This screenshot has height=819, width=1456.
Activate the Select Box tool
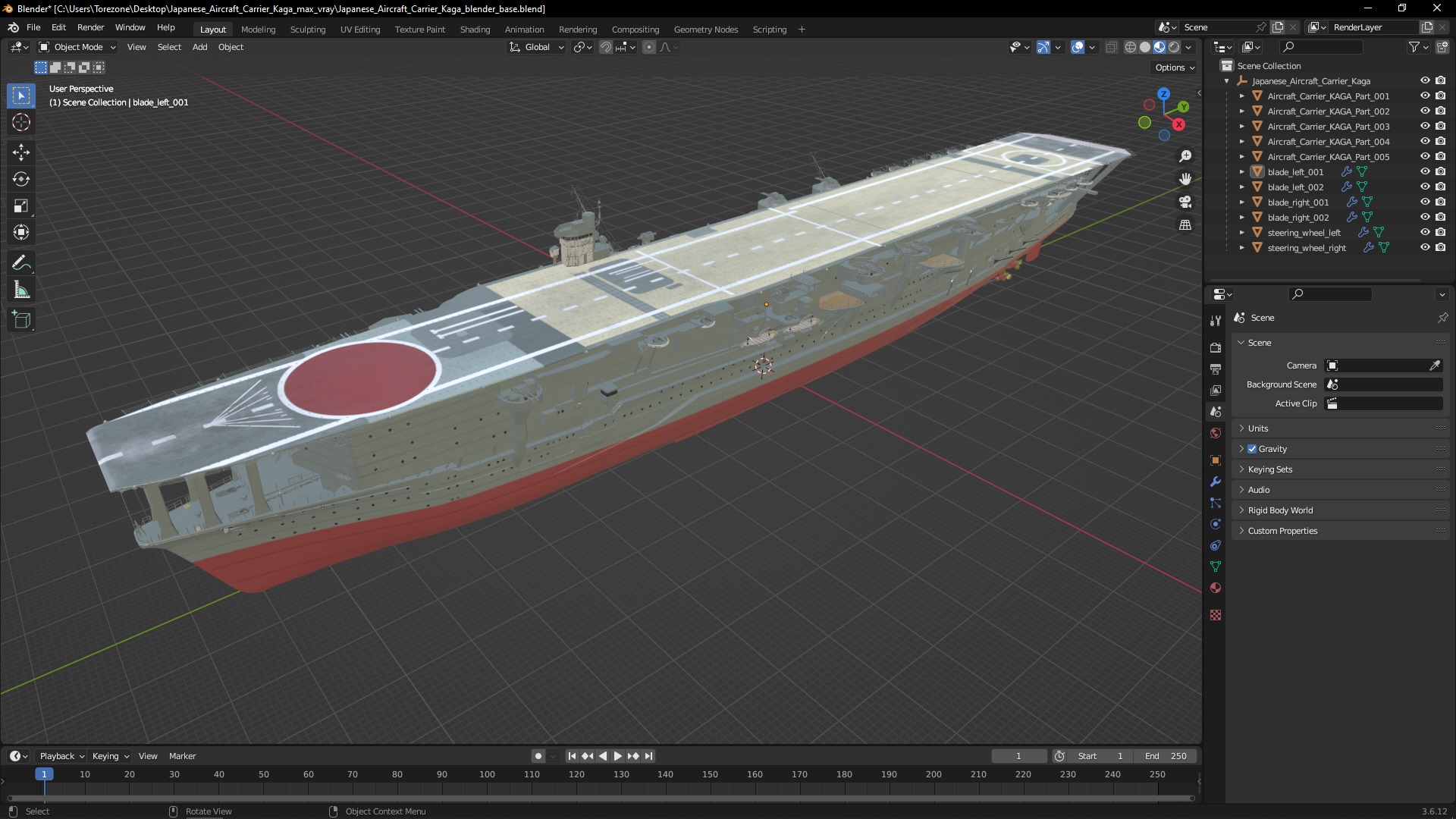[x=21, y=96]
